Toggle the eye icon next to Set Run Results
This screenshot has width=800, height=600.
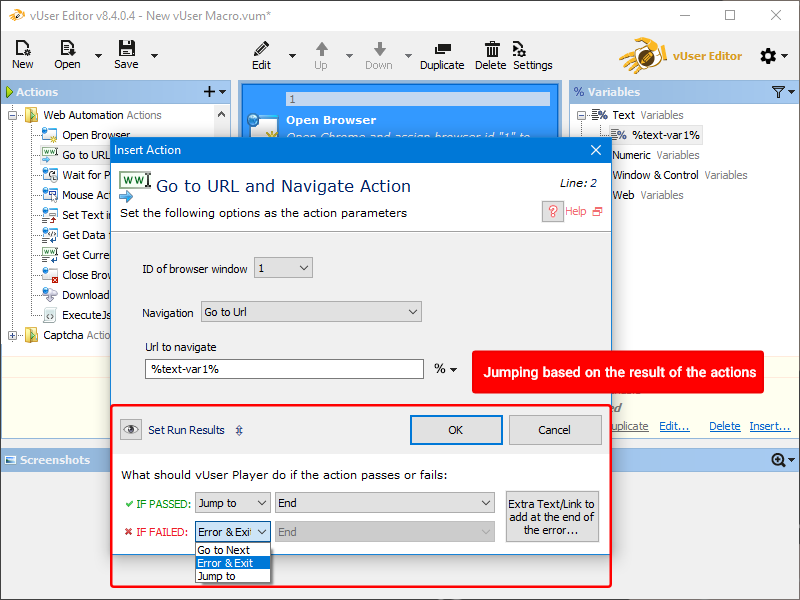[x=131, y=430]
